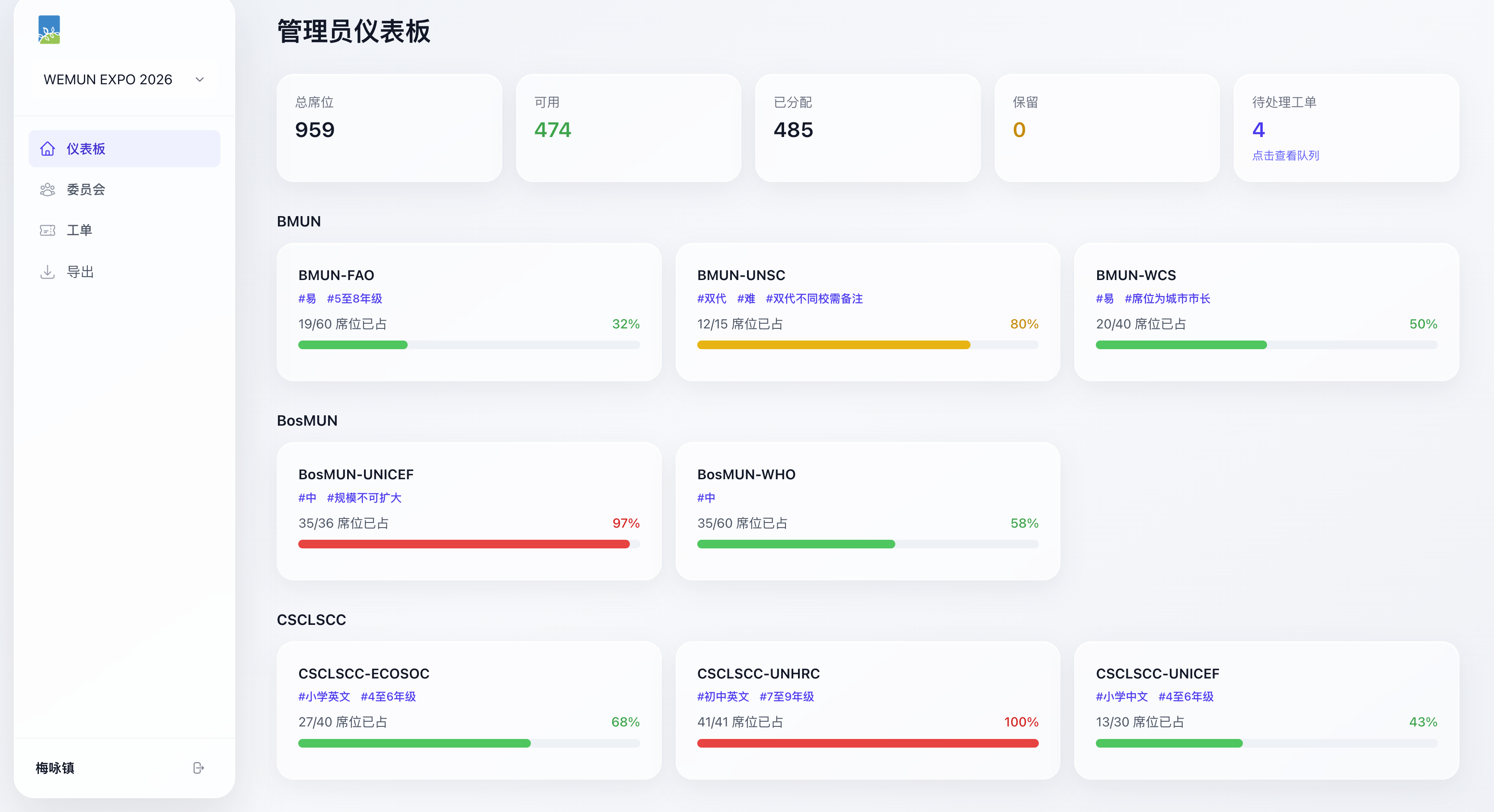Open the BosMUN-WHO committee card title
This screenshot has width=1494, height=812.
(747, 474)
